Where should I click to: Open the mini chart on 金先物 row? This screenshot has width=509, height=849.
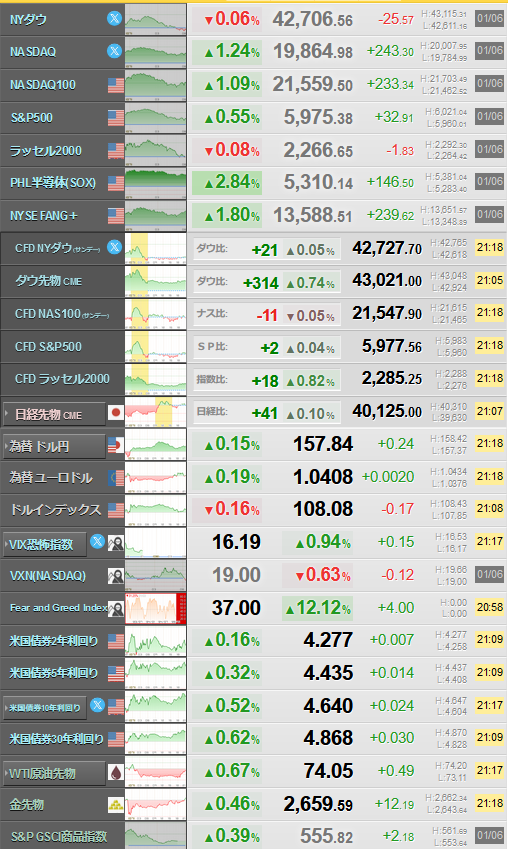coord(155,805)
